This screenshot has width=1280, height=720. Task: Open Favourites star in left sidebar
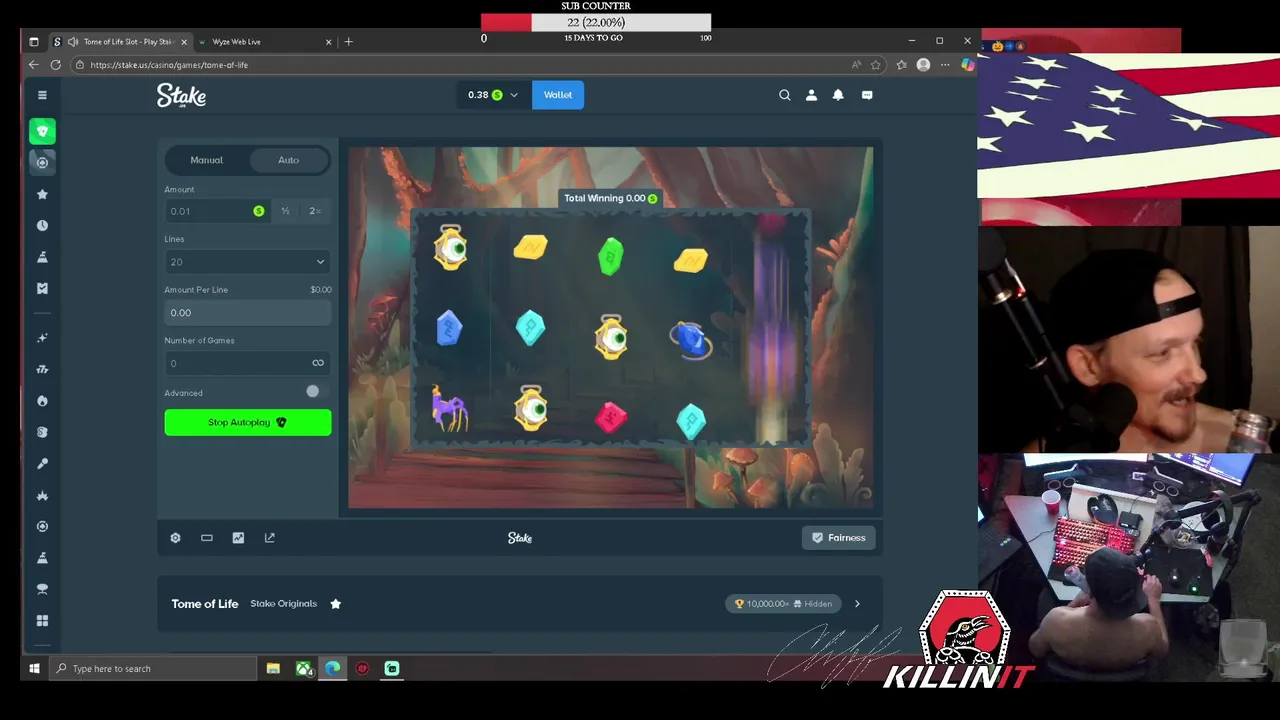click(42, 194)
